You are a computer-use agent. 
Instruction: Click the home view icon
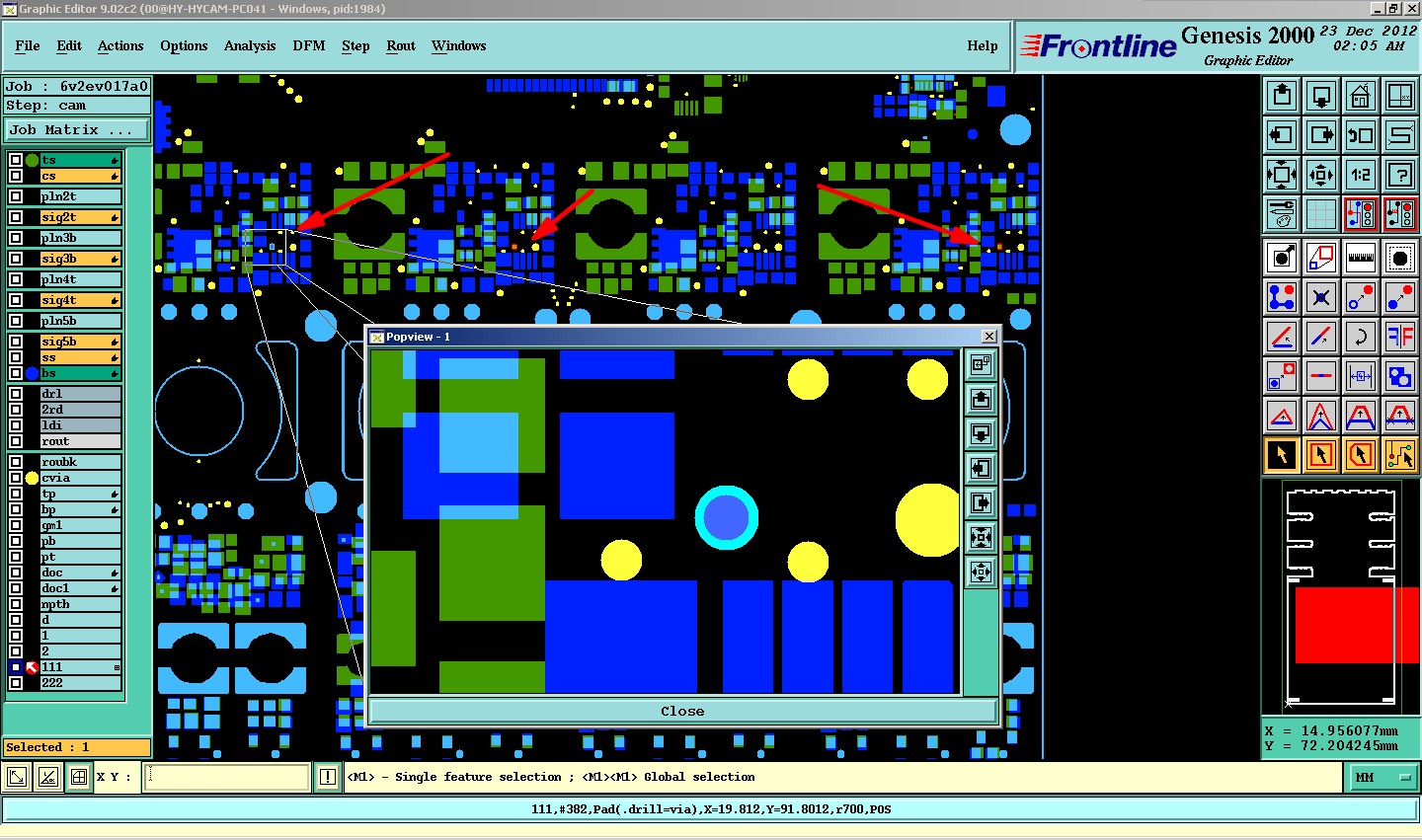pyautogui.click(x=1361, y=96)
